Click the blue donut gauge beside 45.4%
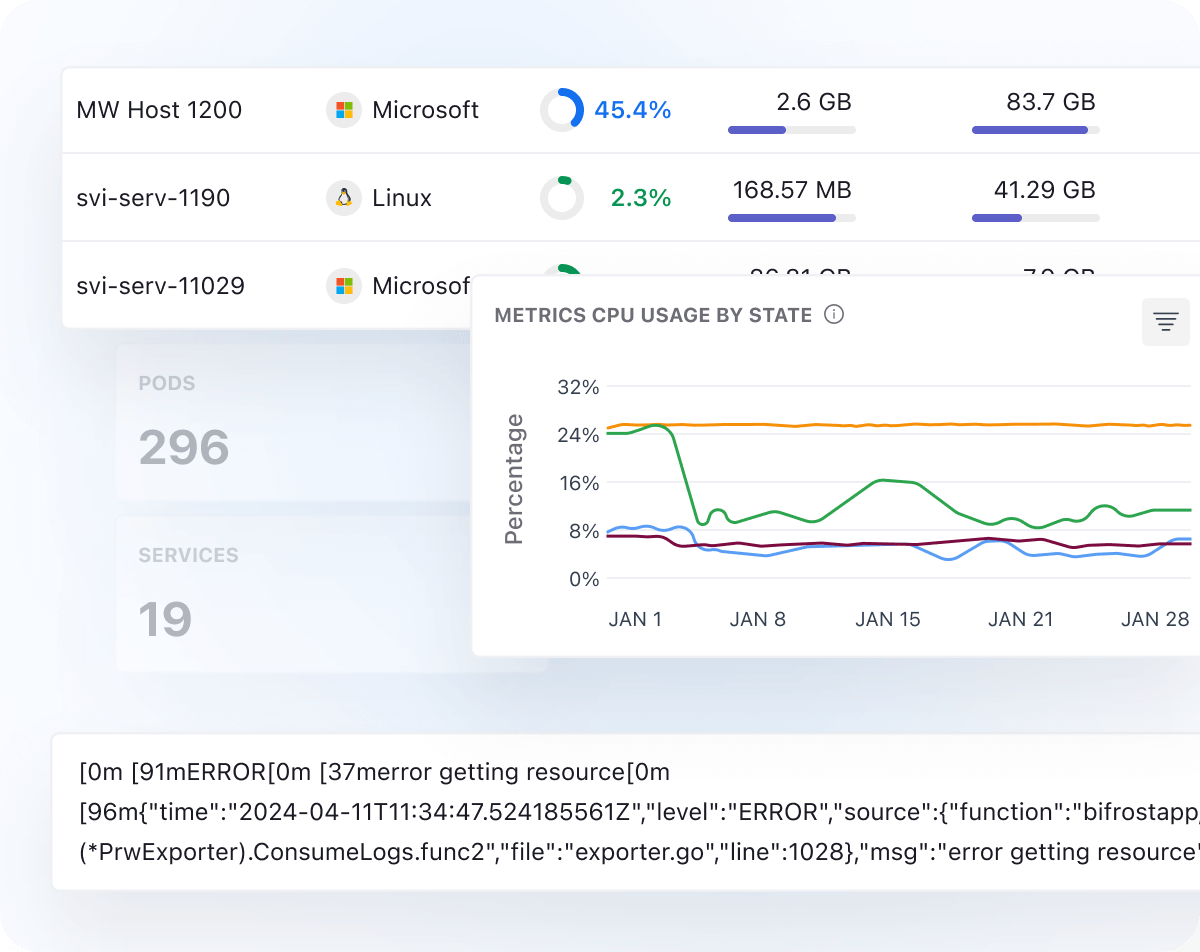The height and width of the screenshot is (952, 1200). (x=562, y=110)
